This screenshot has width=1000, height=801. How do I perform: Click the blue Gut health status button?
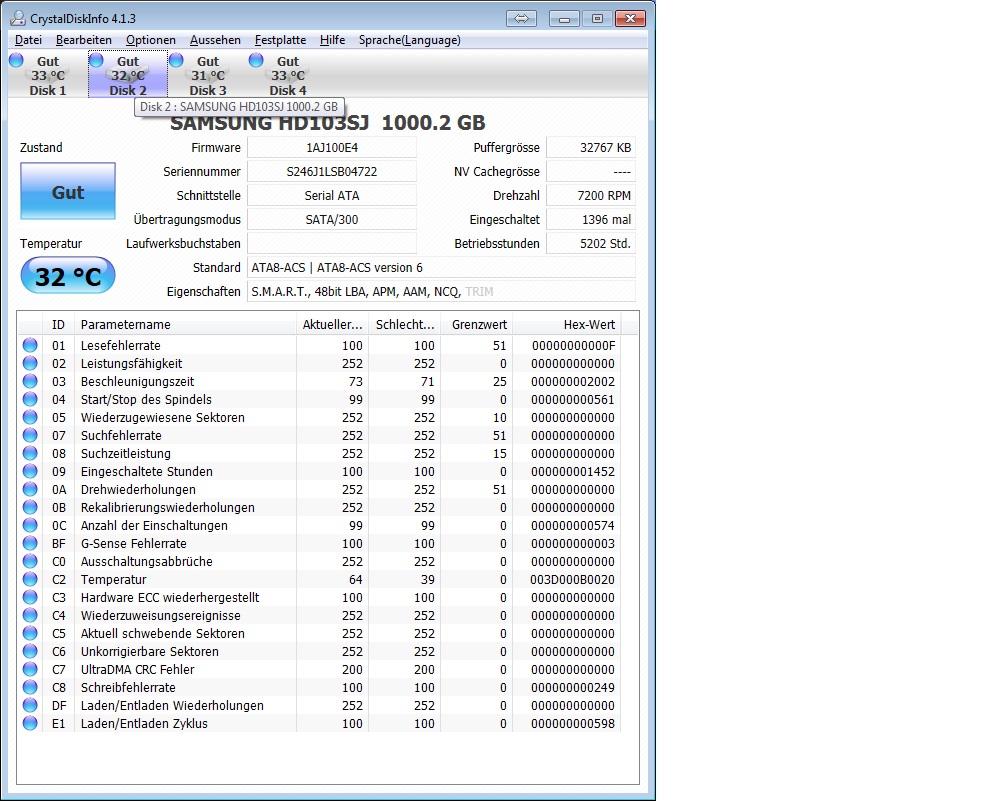[68, 191]
